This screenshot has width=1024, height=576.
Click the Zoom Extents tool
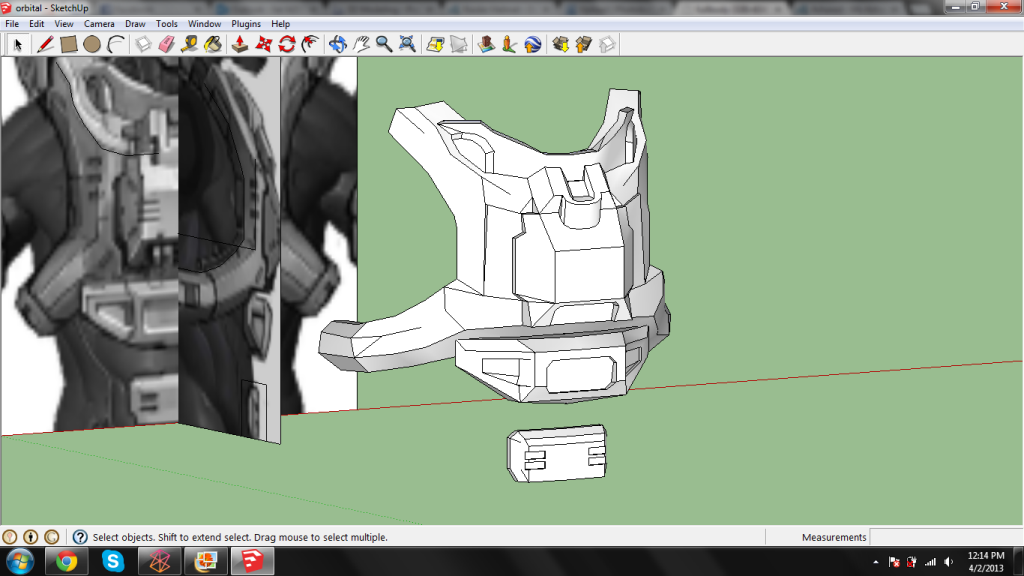(408, 44)
